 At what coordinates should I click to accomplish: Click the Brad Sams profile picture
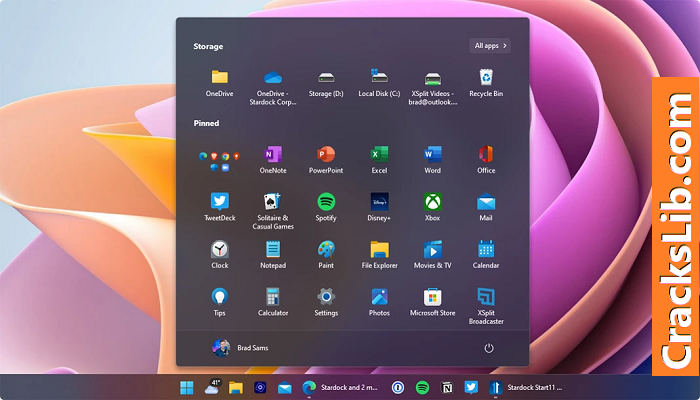[221, 348]
